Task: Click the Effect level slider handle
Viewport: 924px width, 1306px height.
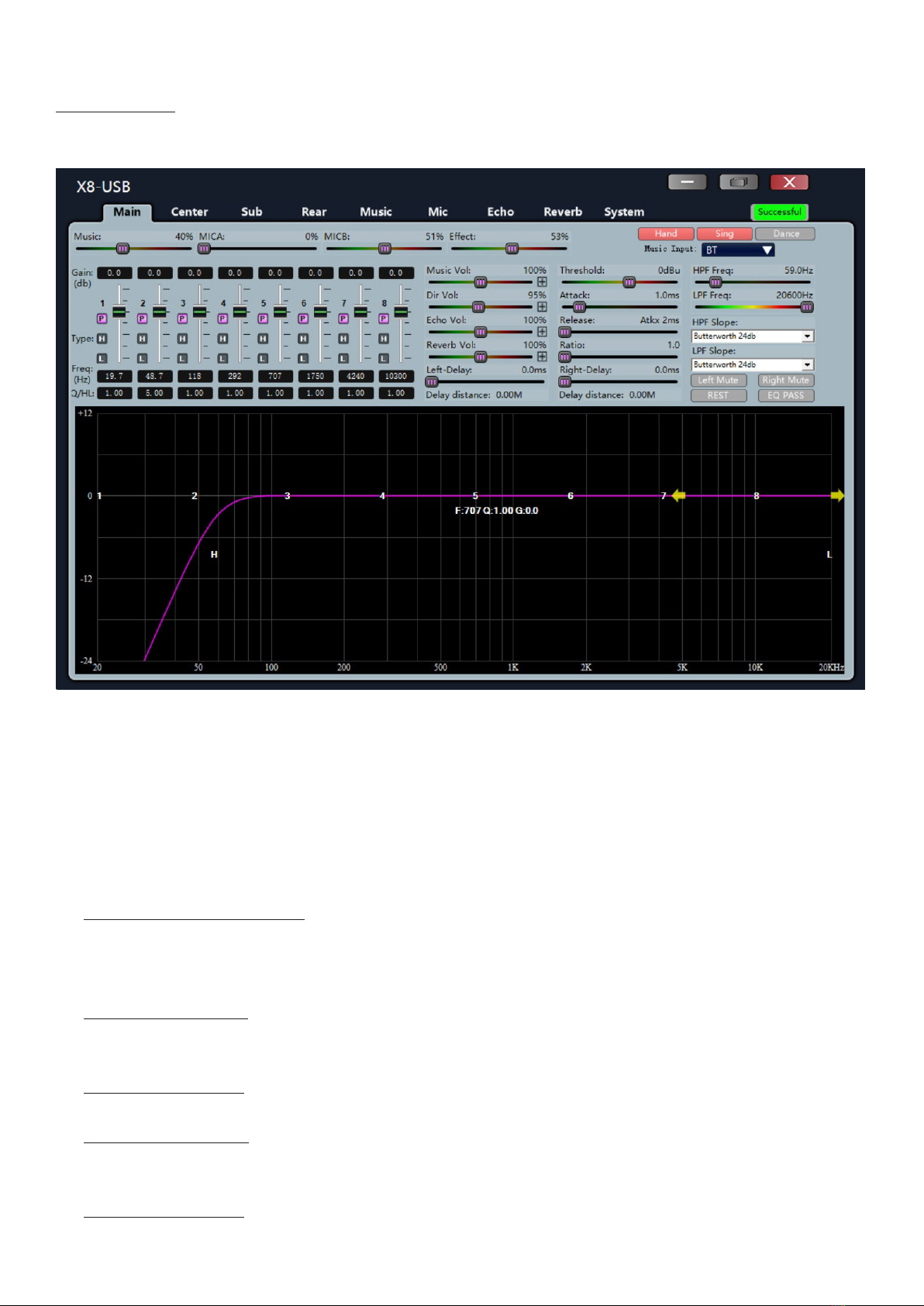Action: pos(512,249)
